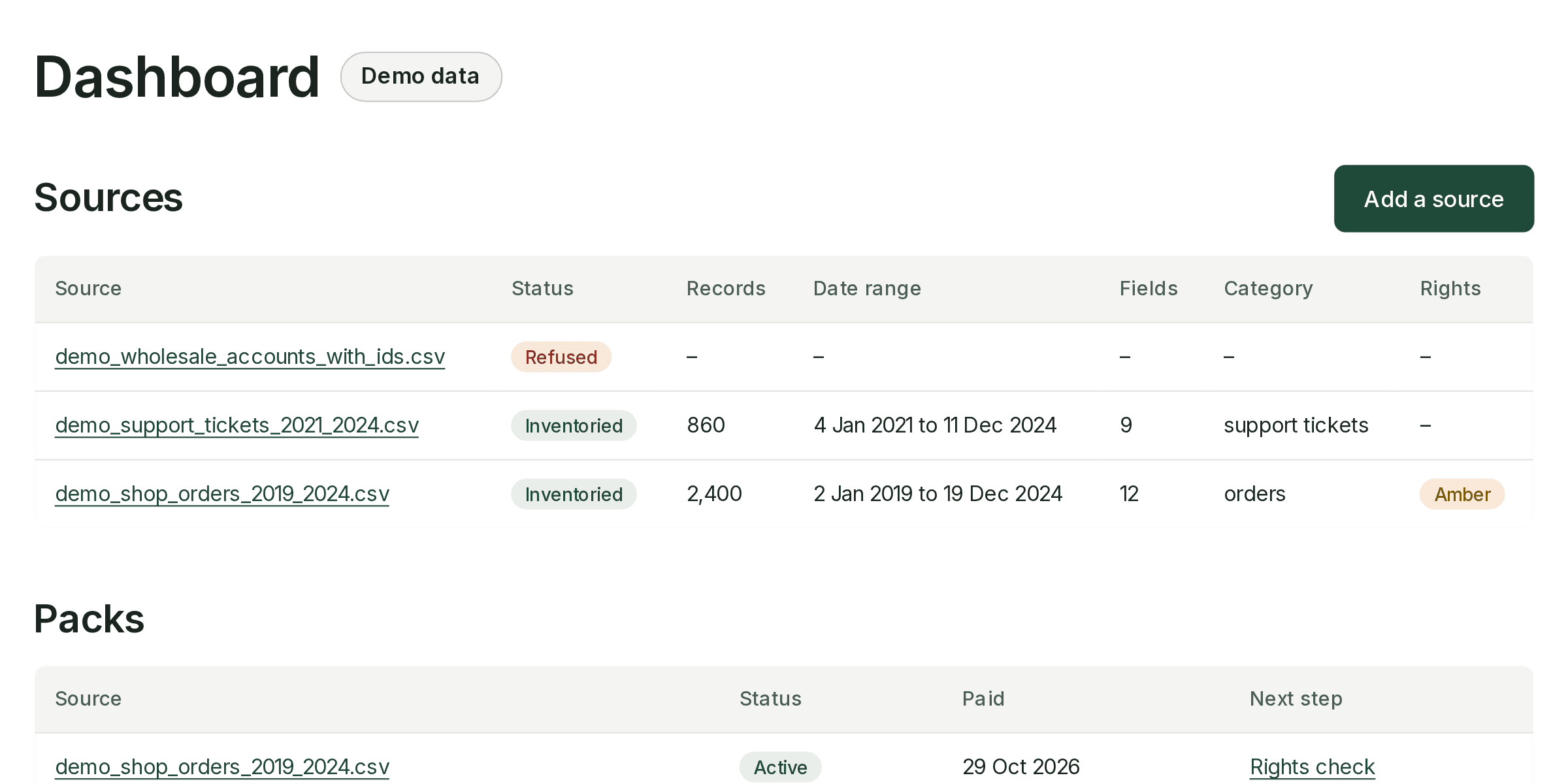Click the support tickets category cell
The height and width of the screenshot is (784, 1568).
[1296, 425]
